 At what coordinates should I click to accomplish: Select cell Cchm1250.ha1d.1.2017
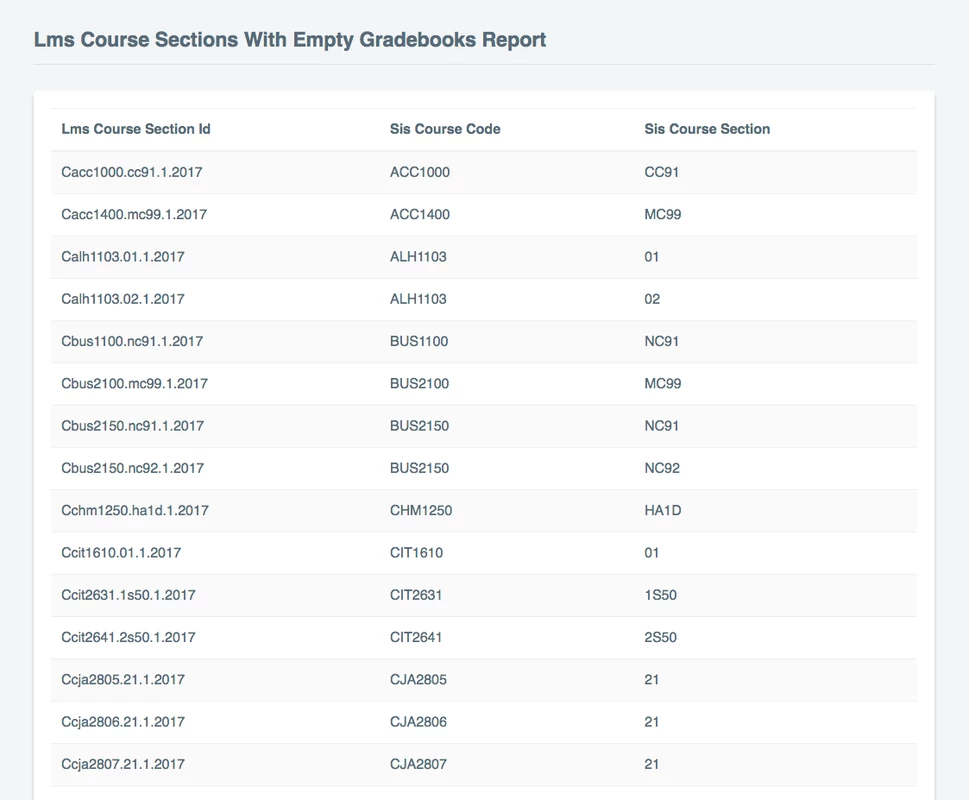point(135,511)
